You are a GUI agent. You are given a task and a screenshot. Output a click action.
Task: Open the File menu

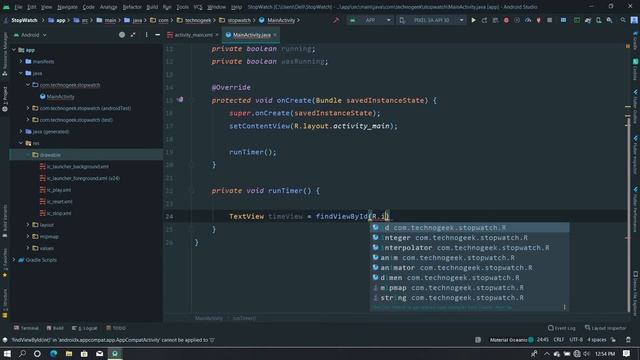18,7
